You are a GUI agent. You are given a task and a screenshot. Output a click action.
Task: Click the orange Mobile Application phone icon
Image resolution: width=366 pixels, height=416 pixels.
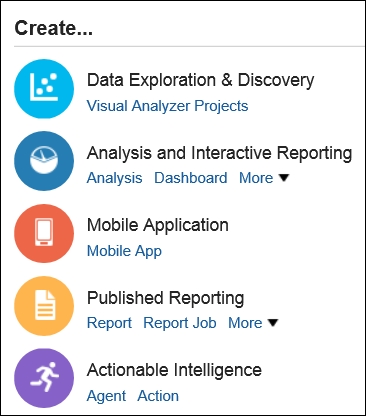(44, 233)
